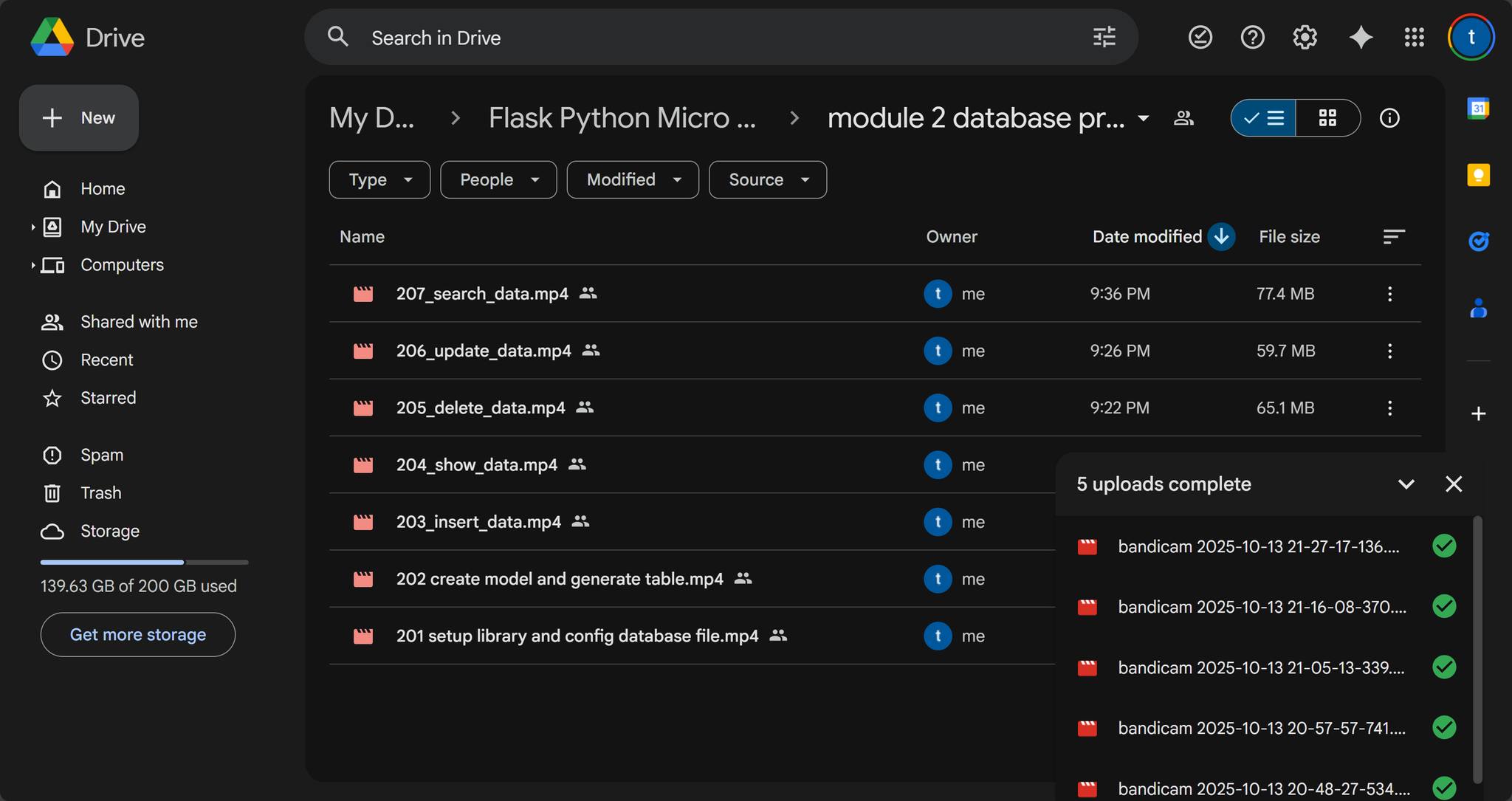
Task: Expand Computers tree arrow
Action: click(x=33, y=265)
